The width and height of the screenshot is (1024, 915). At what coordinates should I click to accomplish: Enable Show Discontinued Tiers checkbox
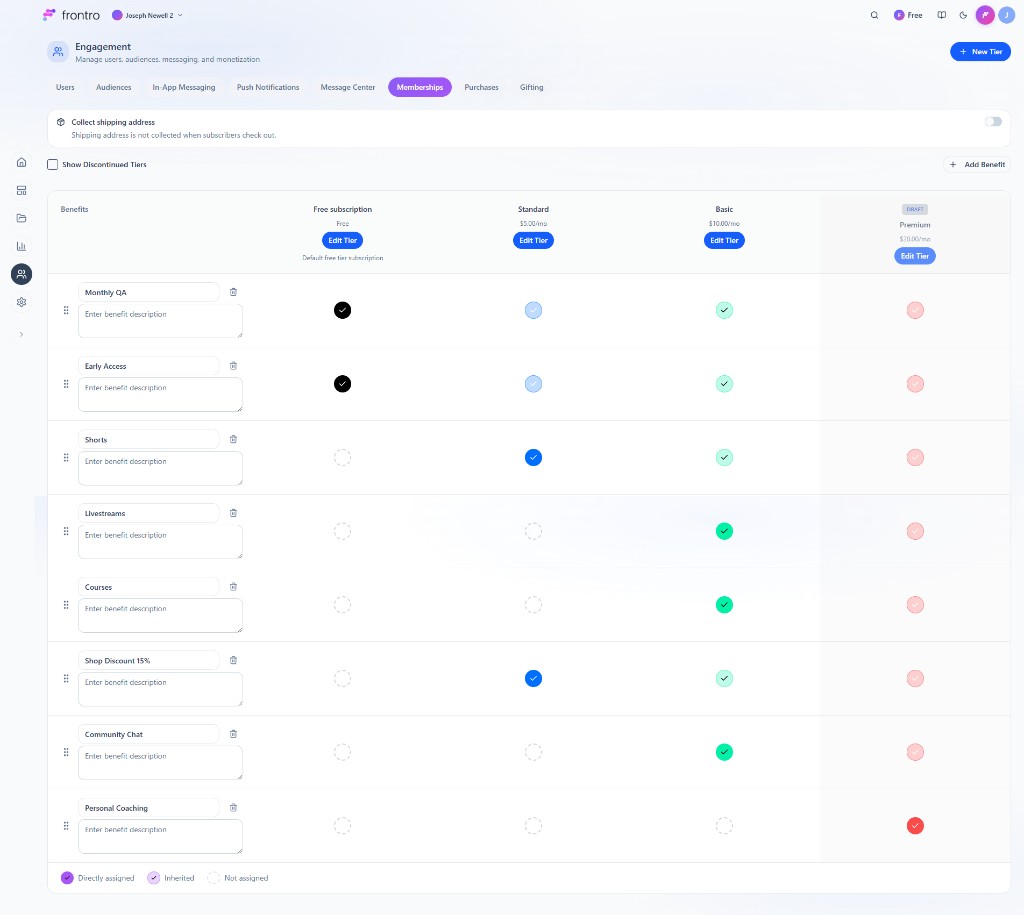[x=53, y=164]
